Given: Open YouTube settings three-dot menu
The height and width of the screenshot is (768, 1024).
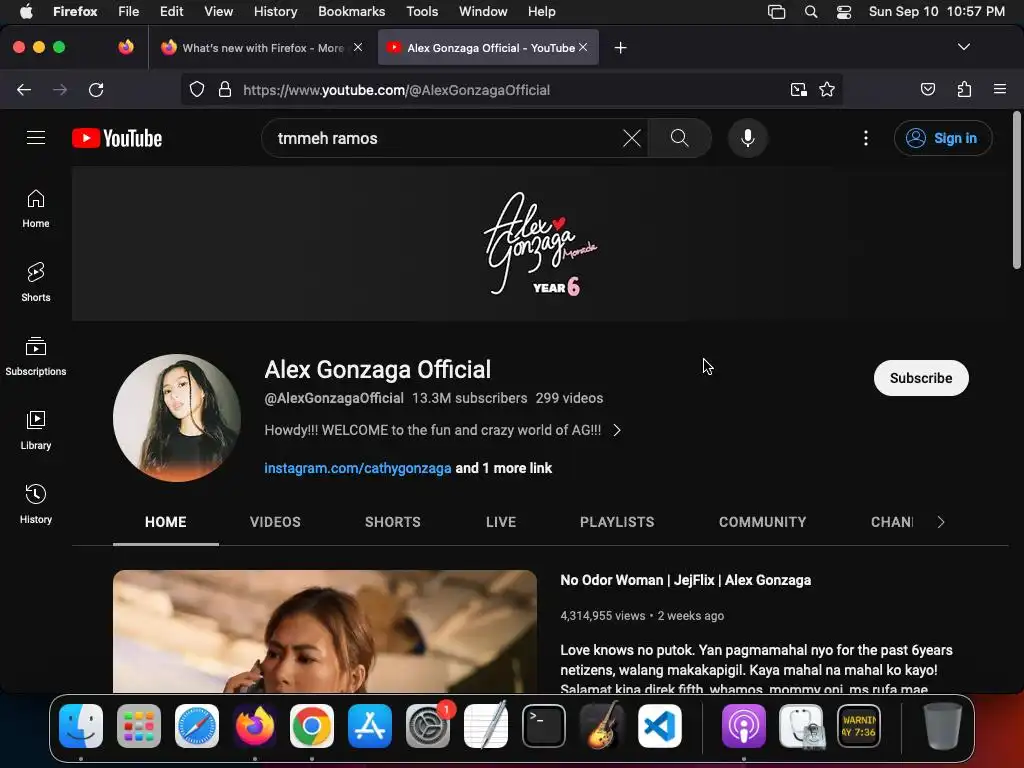Looking at the screenshot, I should 866,138.
